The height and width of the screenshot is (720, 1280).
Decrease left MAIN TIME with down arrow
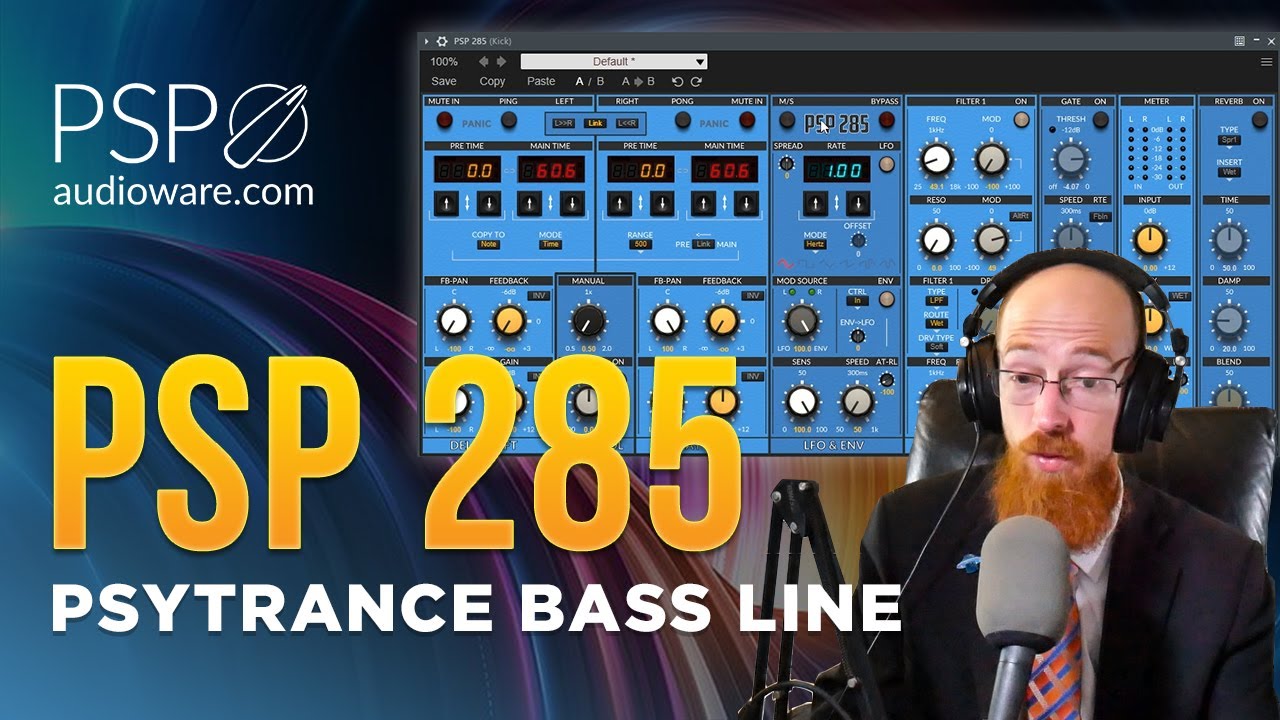(x=574, y=205)
